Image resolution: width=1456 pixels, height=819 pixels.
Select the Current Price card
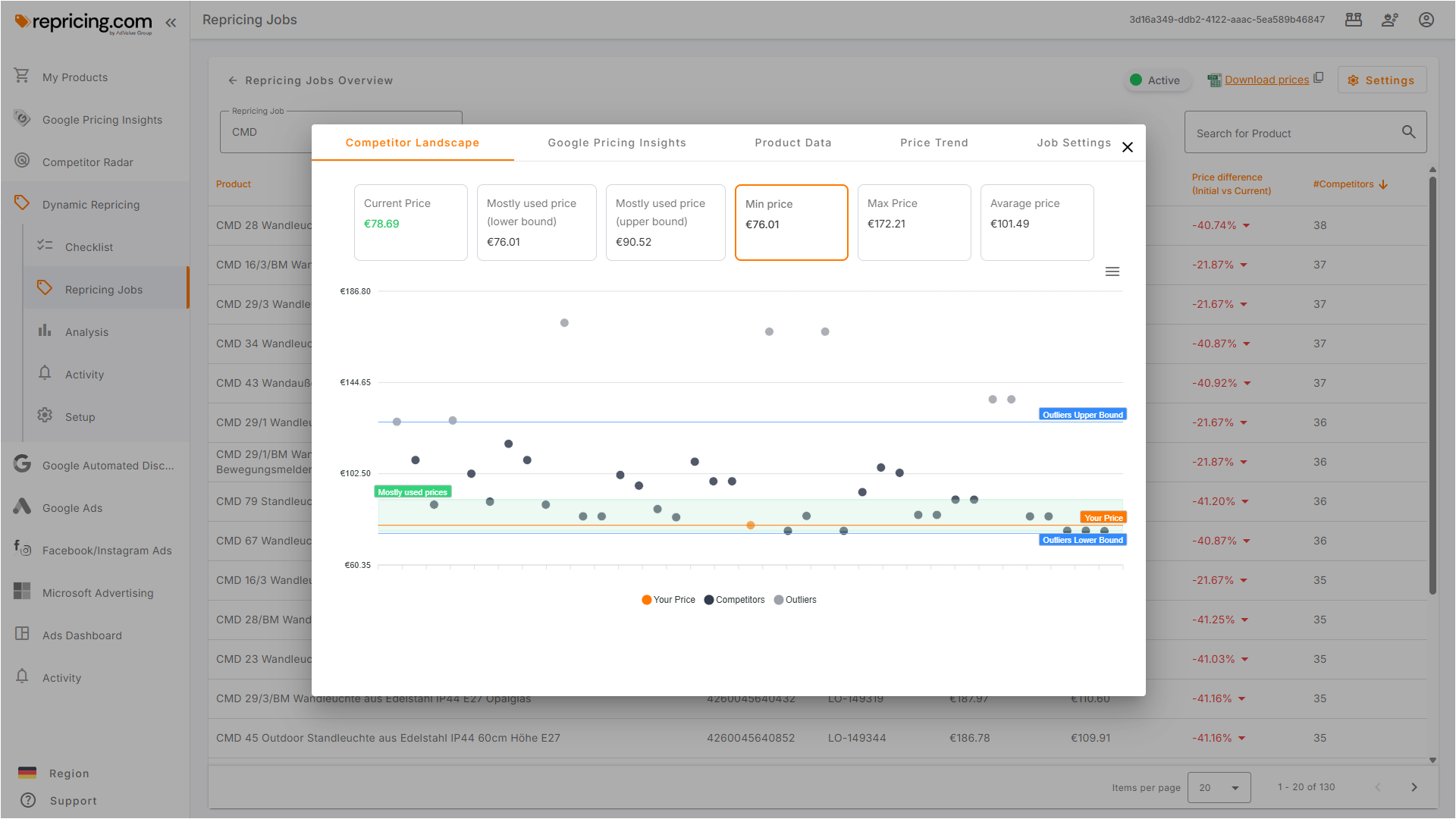(x=410, y=222)
